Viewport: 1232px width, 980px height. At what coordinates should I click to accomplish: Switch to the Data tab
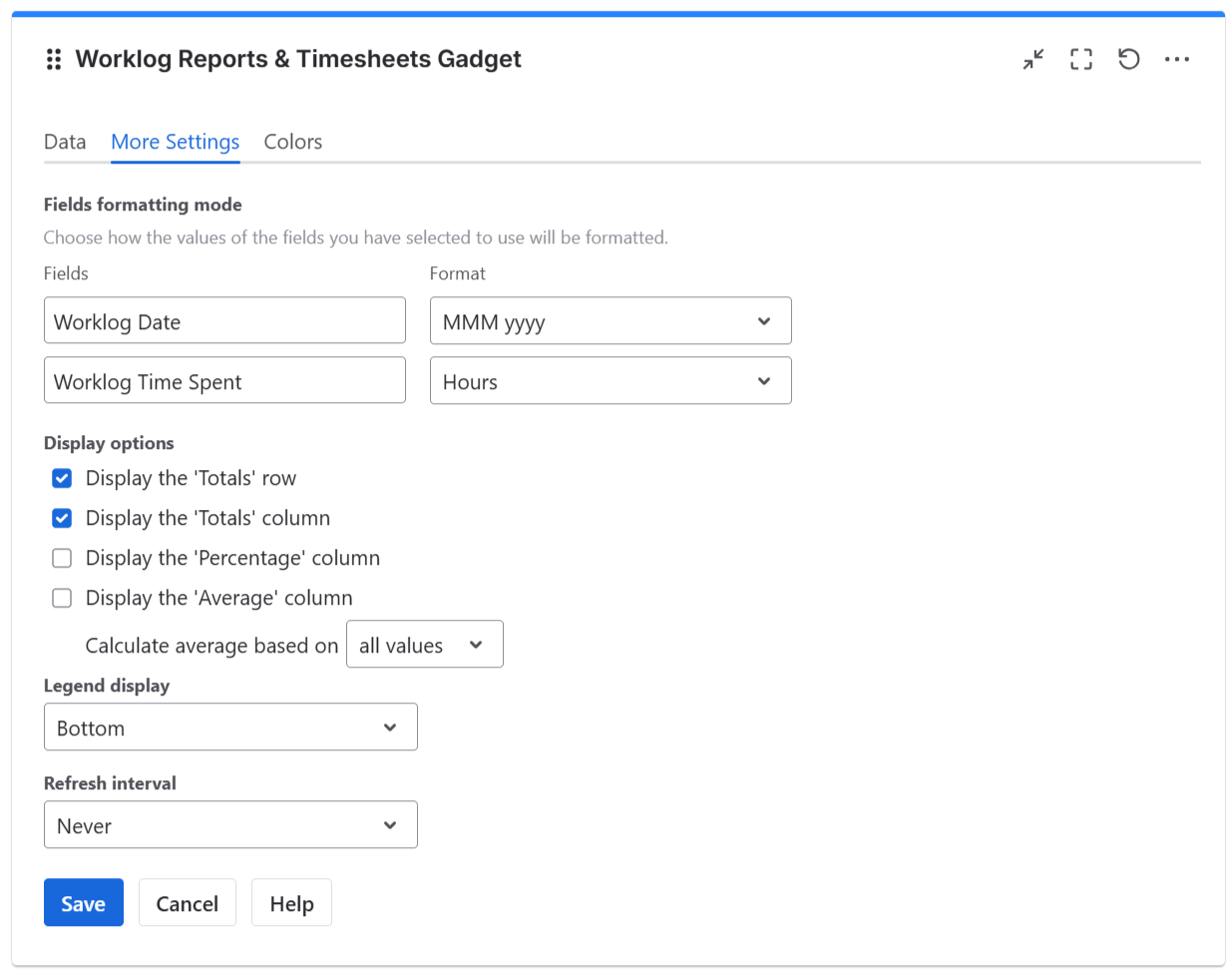[65, 142]
